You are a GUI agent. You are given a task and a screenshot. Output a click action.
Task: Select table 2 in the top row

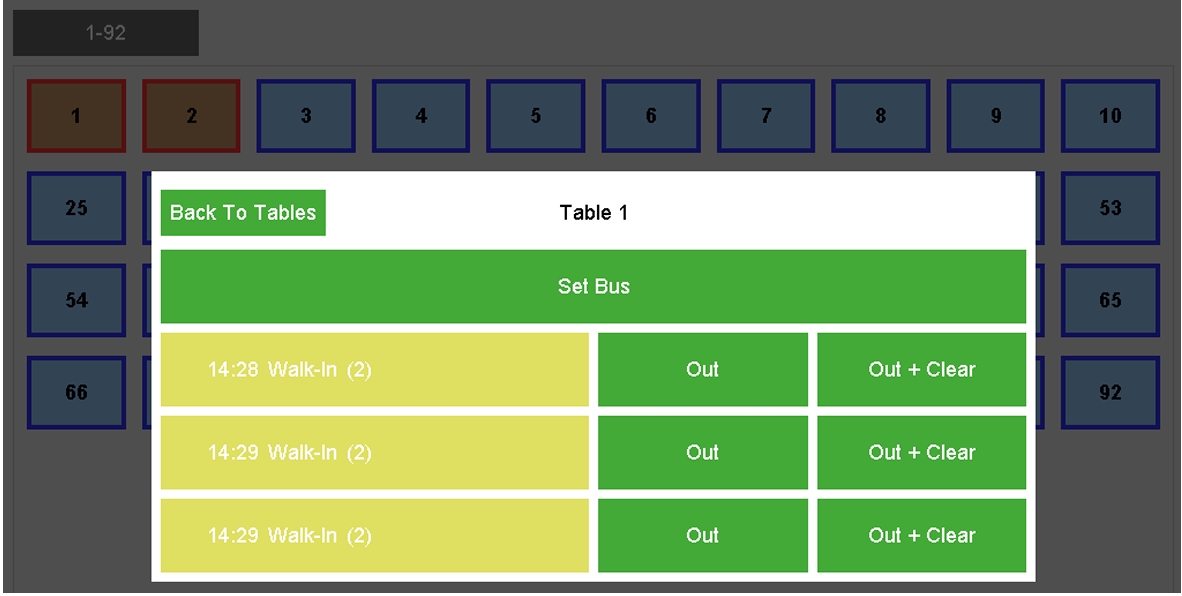pos(190,115)
